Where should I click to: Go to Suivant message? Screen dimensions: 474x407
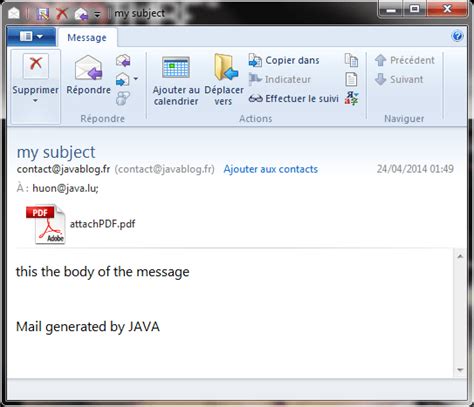pyautogui.click(x=399, y=79)
